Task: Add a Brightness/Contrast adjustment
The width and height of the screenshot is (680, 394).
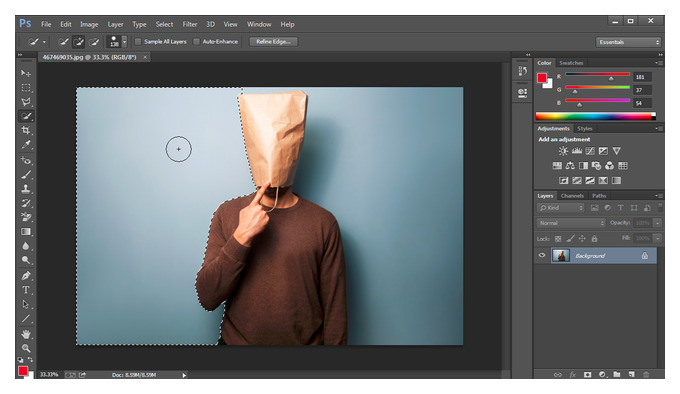Action: pos(563,151)
